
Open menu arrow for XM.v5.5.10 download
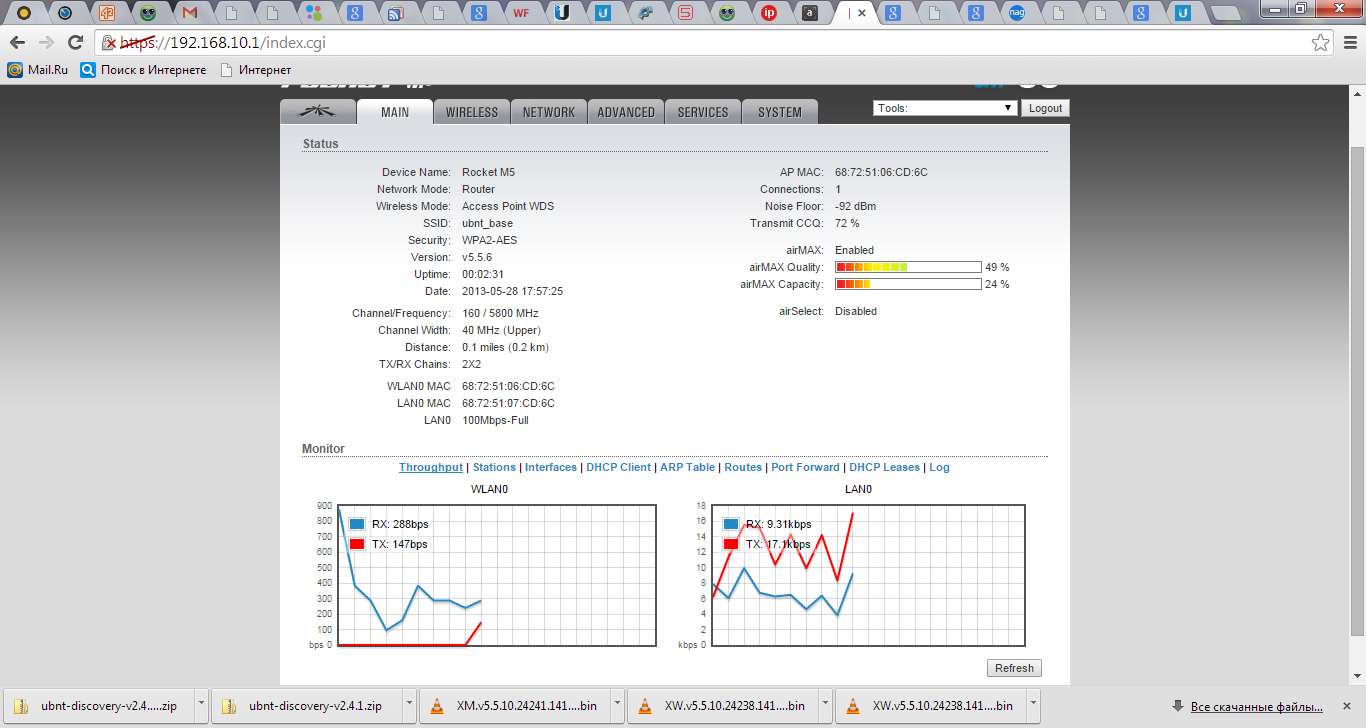tap(615, 706)
